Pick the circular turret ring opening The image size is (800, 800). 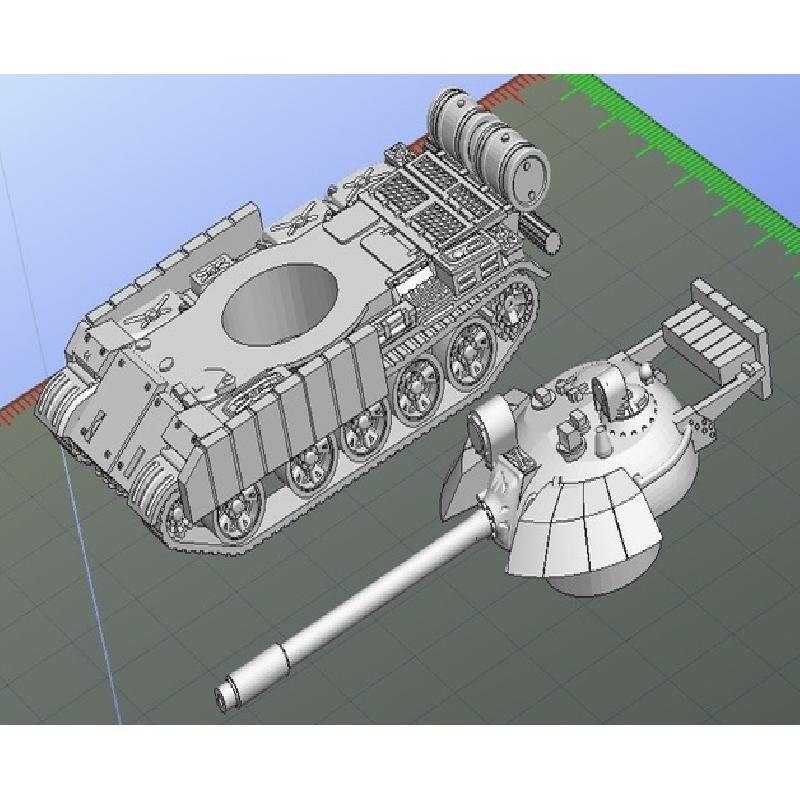pos(280,304)
